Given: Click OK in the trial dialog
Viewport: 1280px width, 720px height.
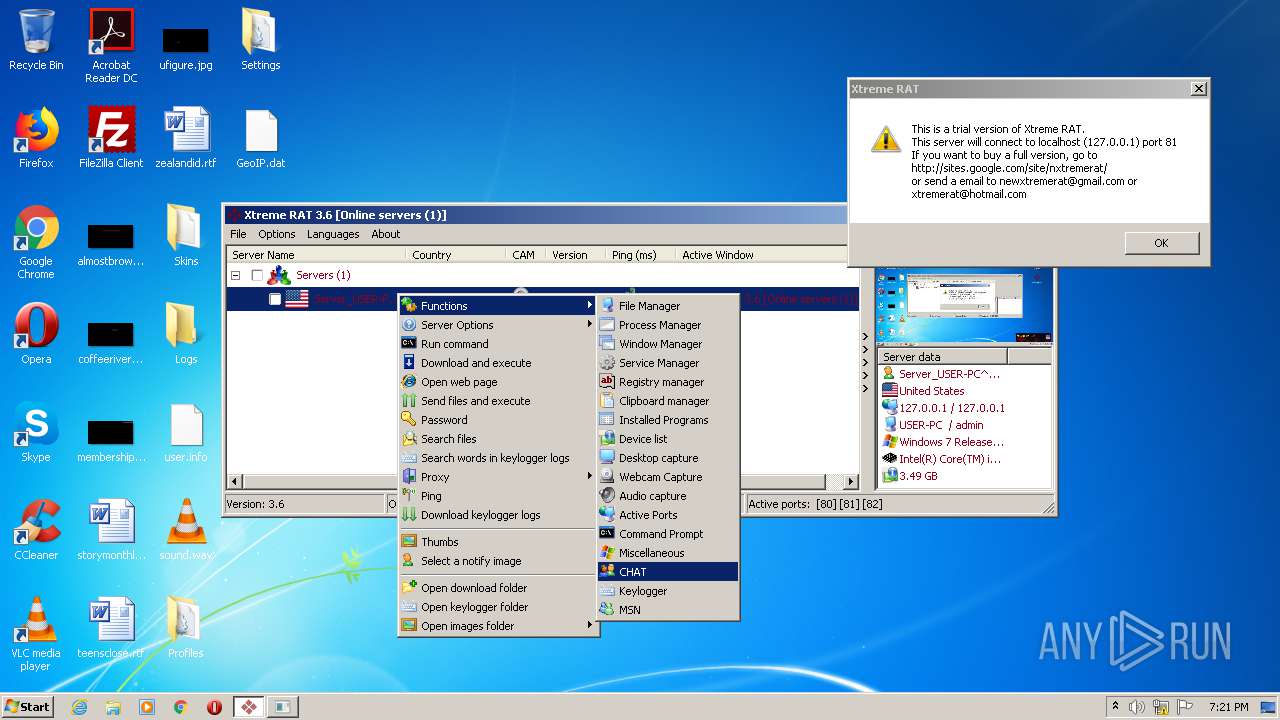Looking at the screenshot, I should click(x=1161, y=243).
